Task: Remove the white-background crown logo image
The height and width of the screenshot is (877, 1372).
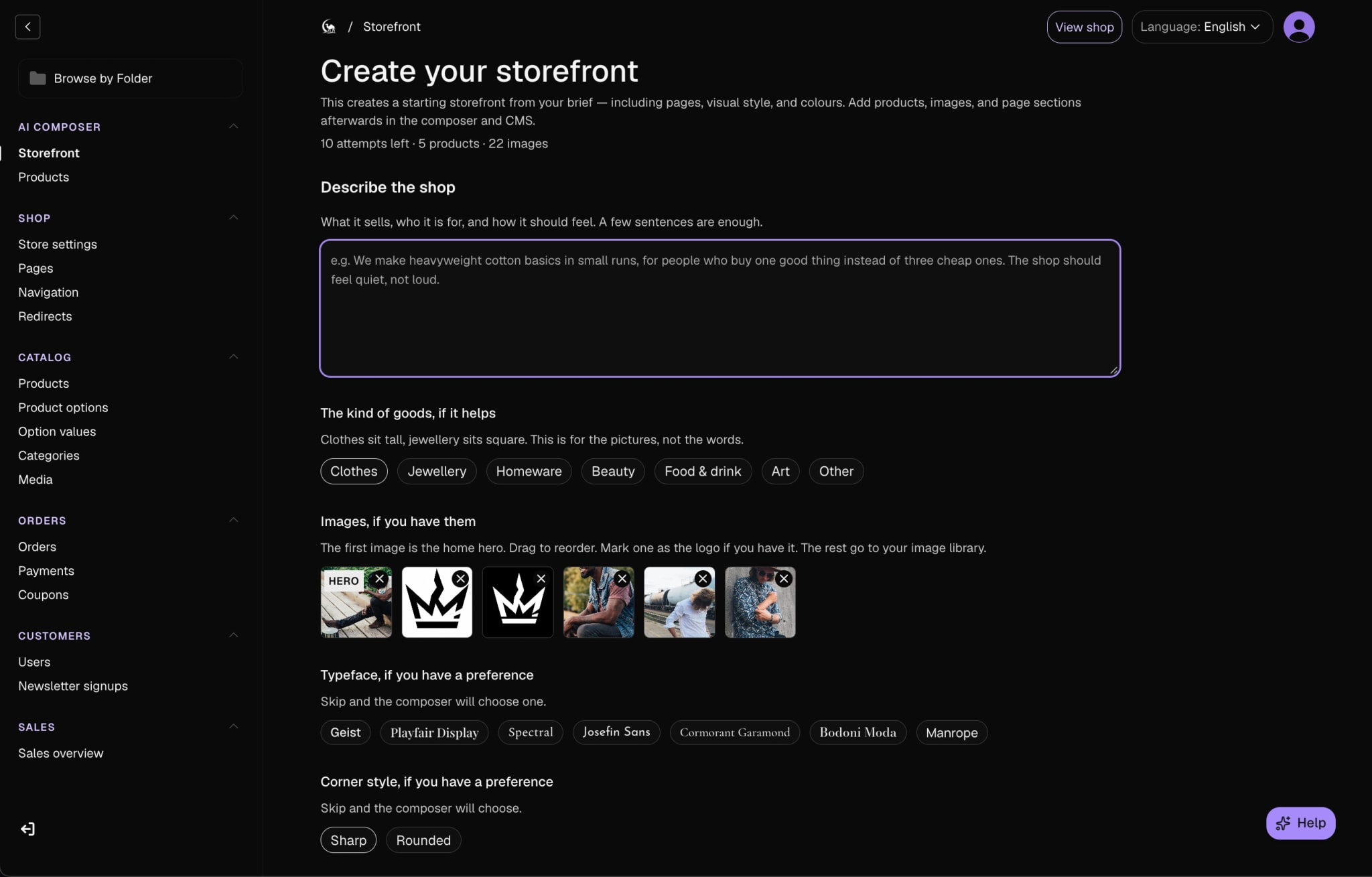Action: tap(460, 578)
